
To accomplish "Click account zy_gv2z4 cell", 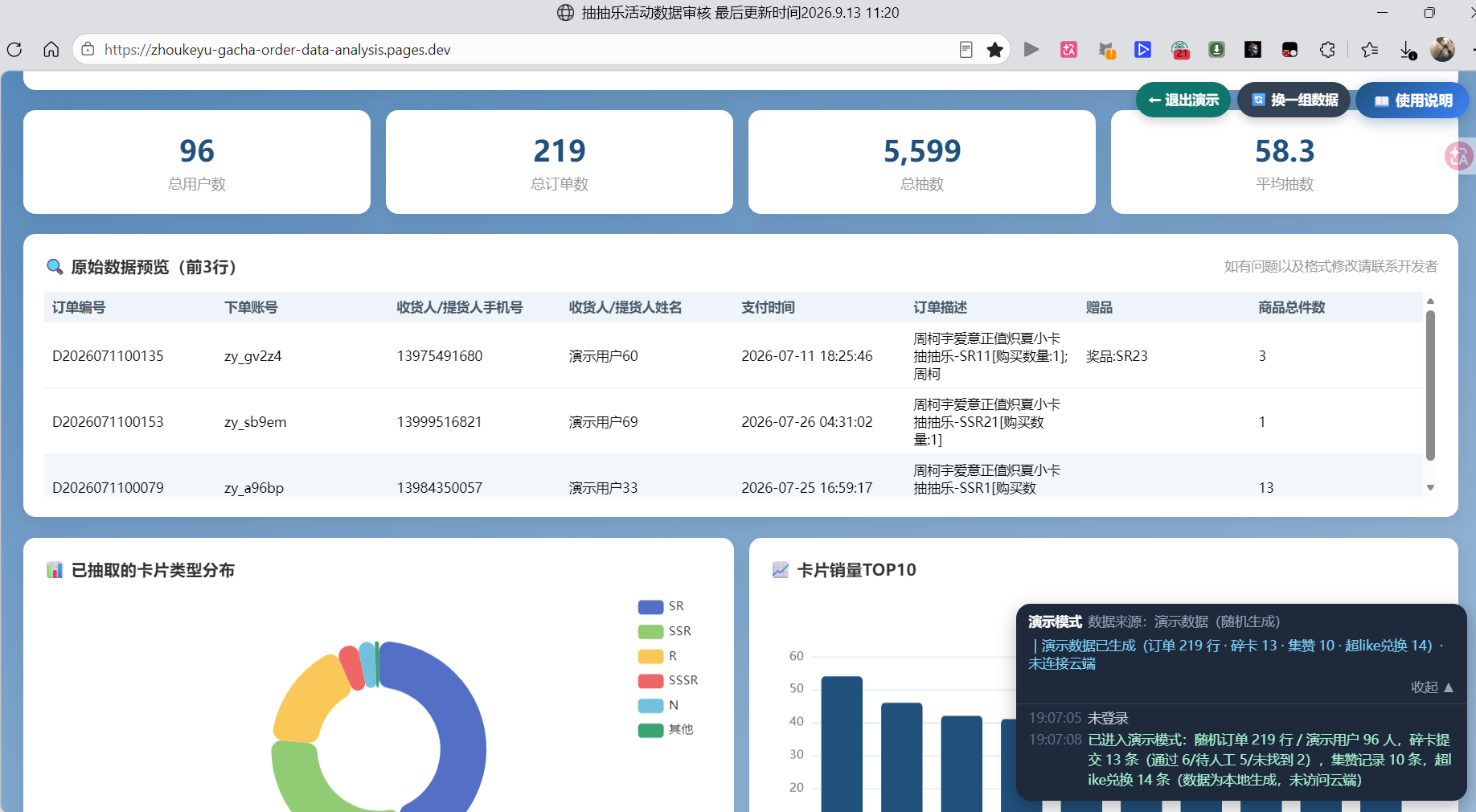I will [253, 356].
